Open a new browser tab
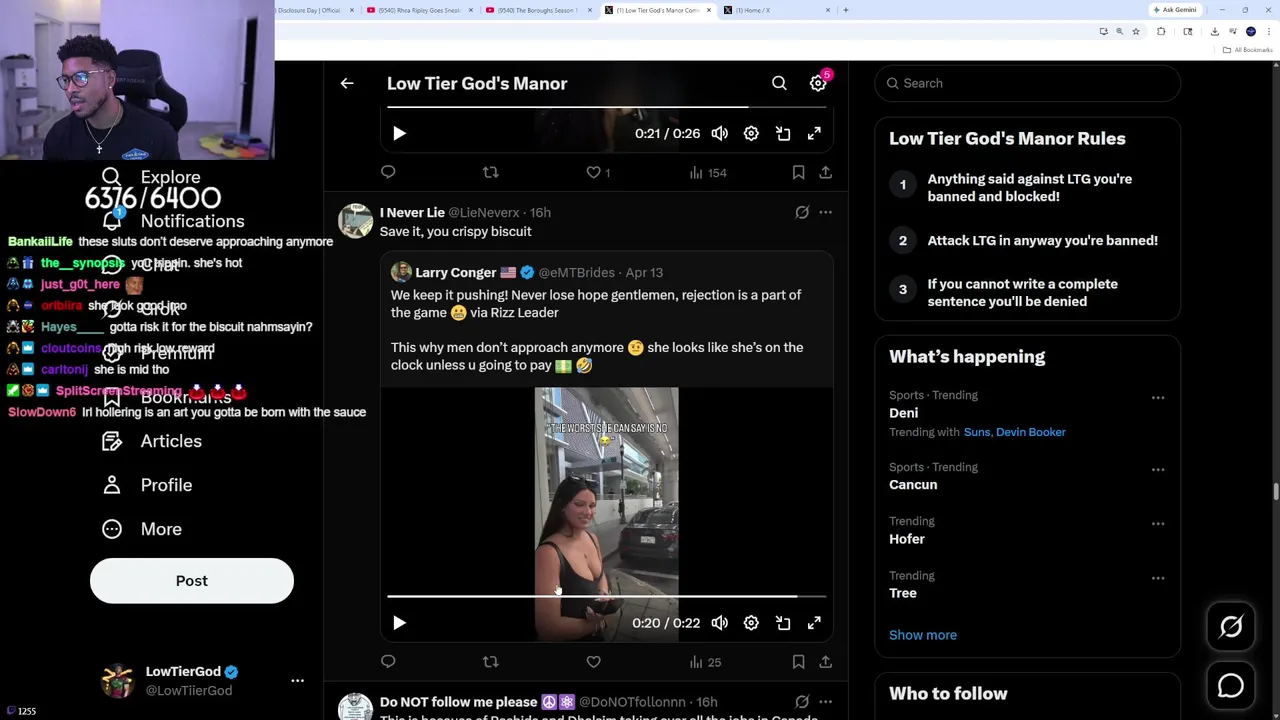 point(846,10)
